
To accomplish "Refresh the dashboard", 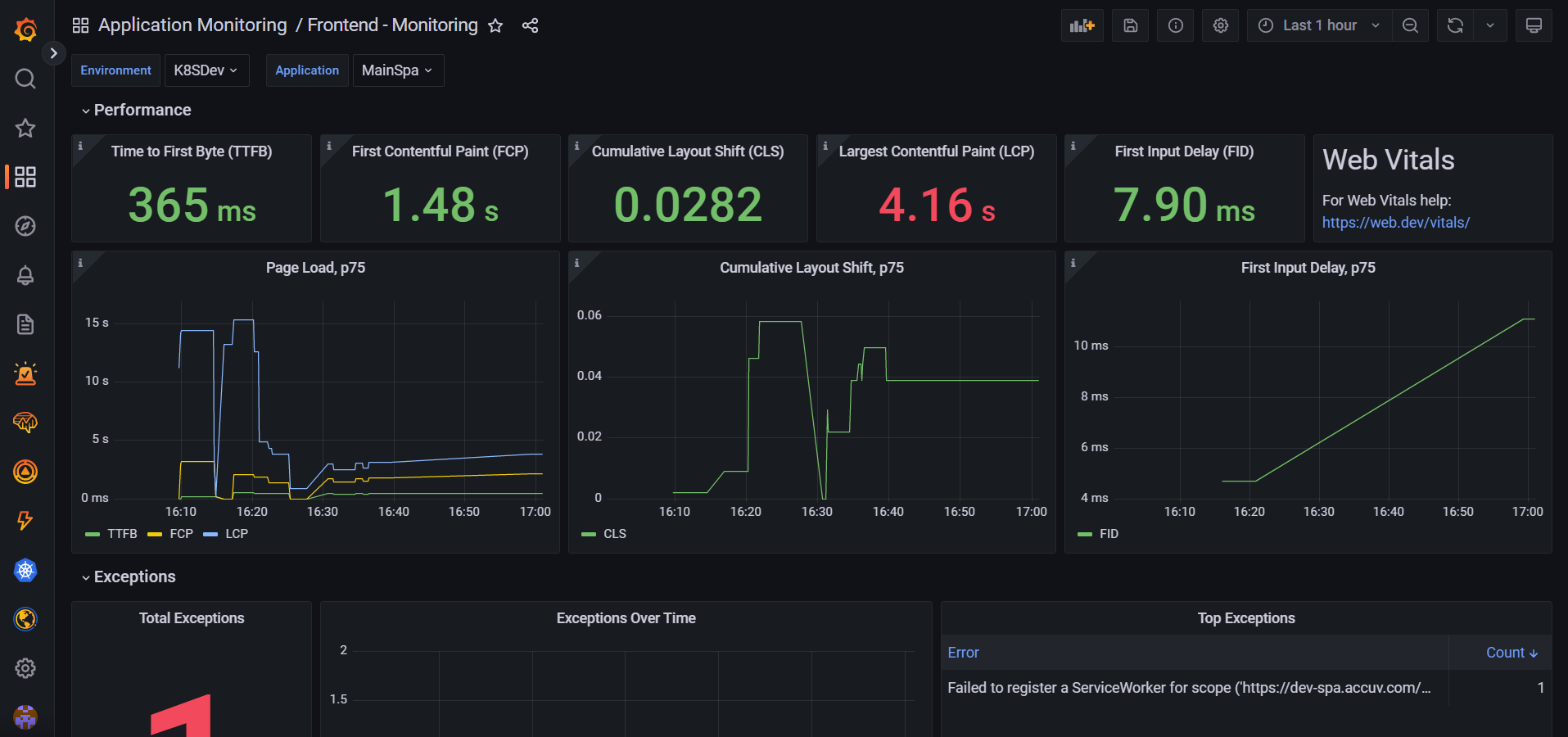I will point(1455,25).
